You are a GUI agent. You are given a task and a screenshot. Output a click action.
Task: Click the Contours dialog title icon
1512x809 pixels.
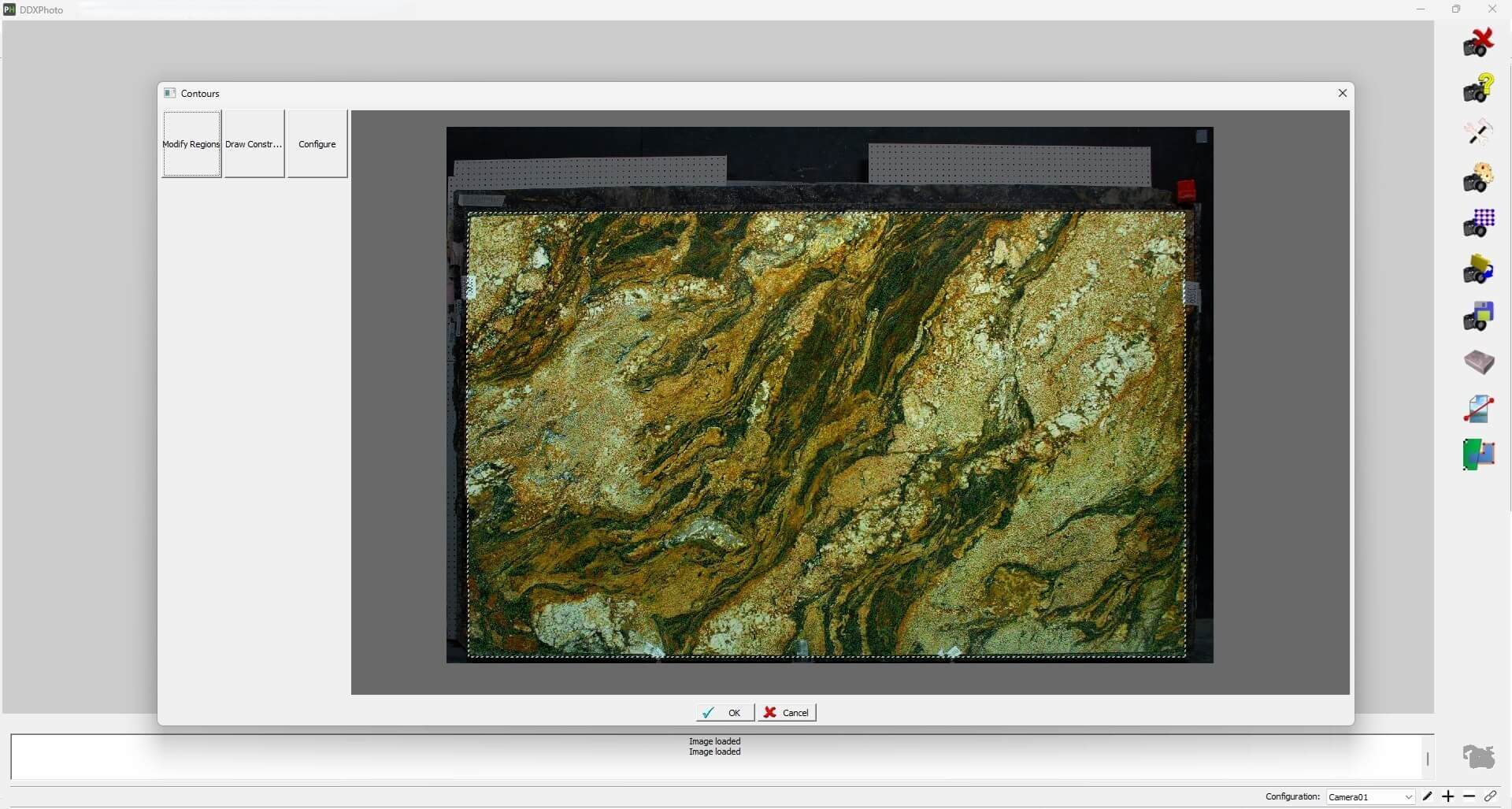coord(169,93)
